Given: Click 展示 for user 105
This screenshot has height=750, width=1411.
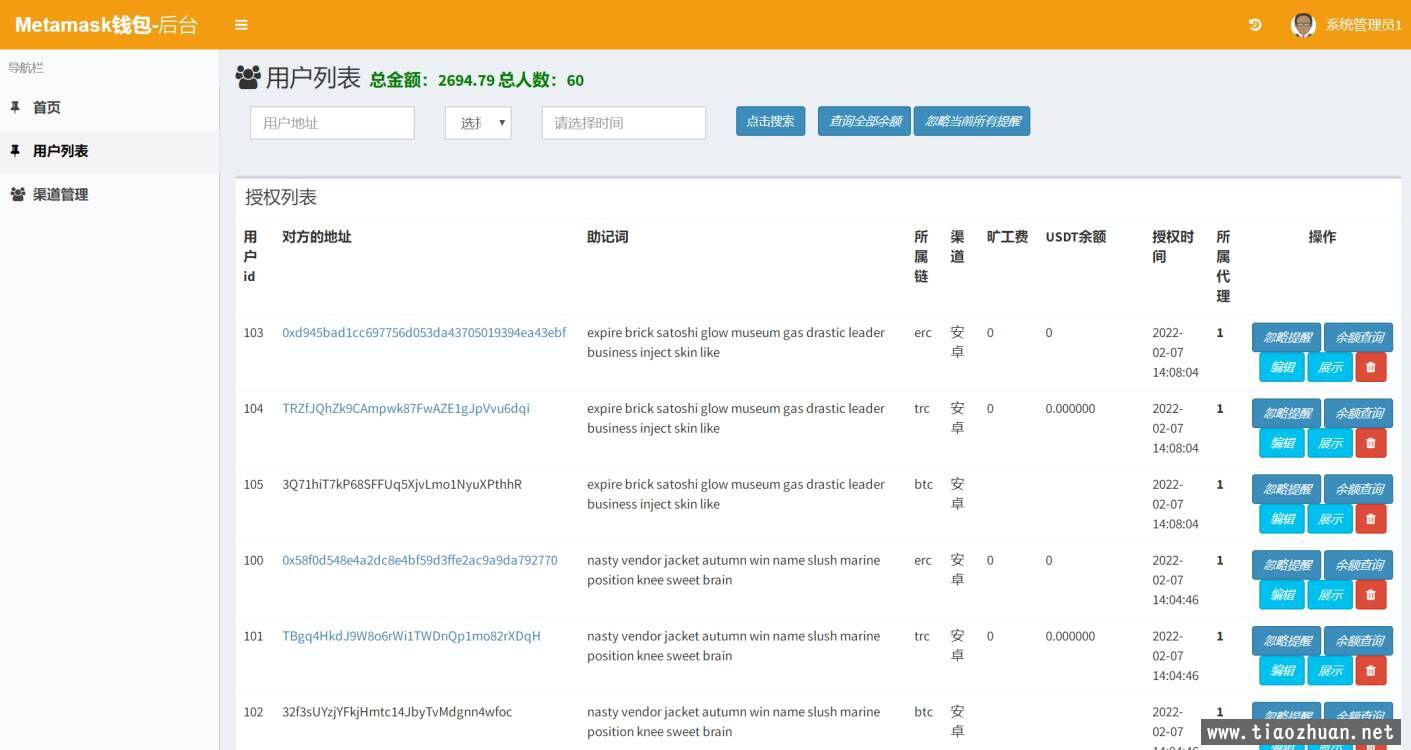Looking at the screenshot, I should pyautogui.click(x=1330, y=519).
